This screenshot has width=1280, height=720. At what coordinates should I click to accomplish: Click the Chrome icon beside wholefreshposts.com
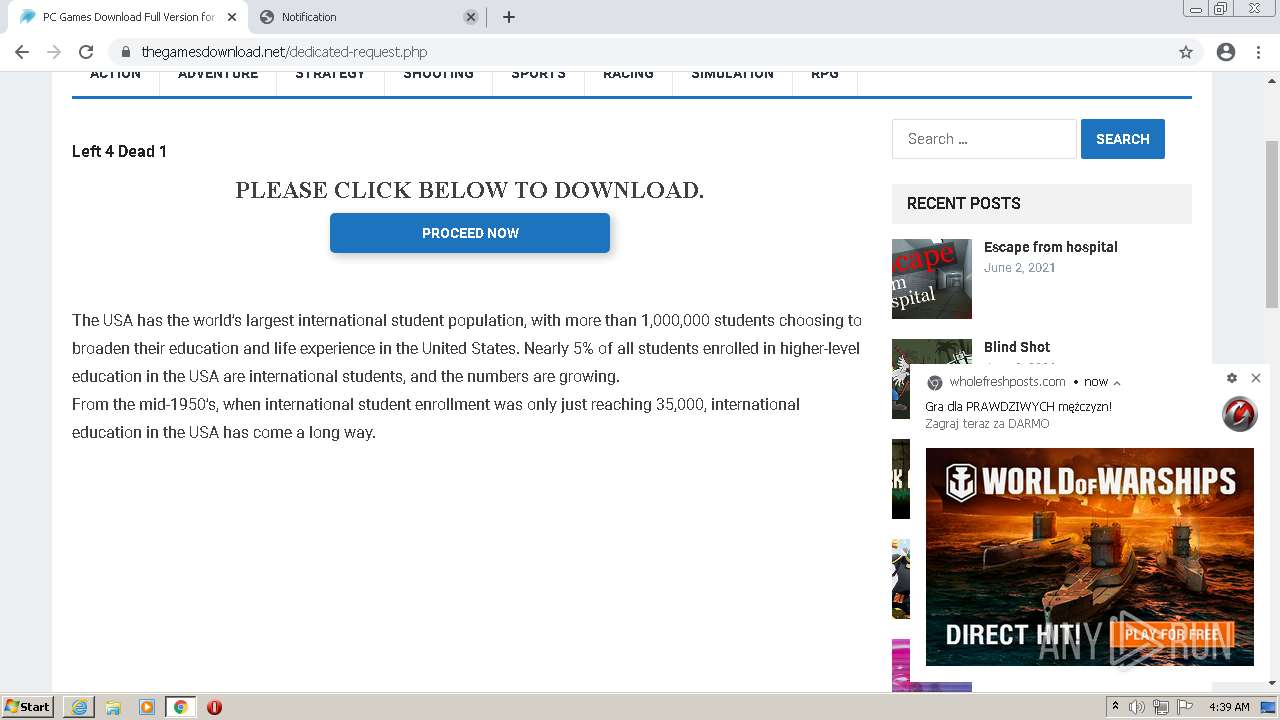[x=935, y=382]
